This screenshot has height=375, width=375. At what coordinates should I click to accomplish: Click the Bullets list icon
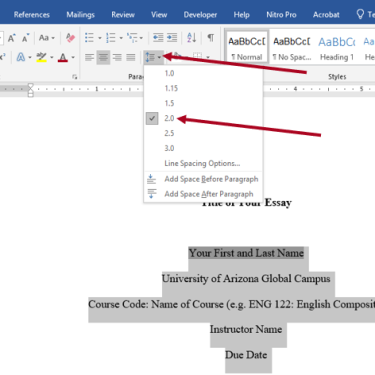(x=89, y=38)
